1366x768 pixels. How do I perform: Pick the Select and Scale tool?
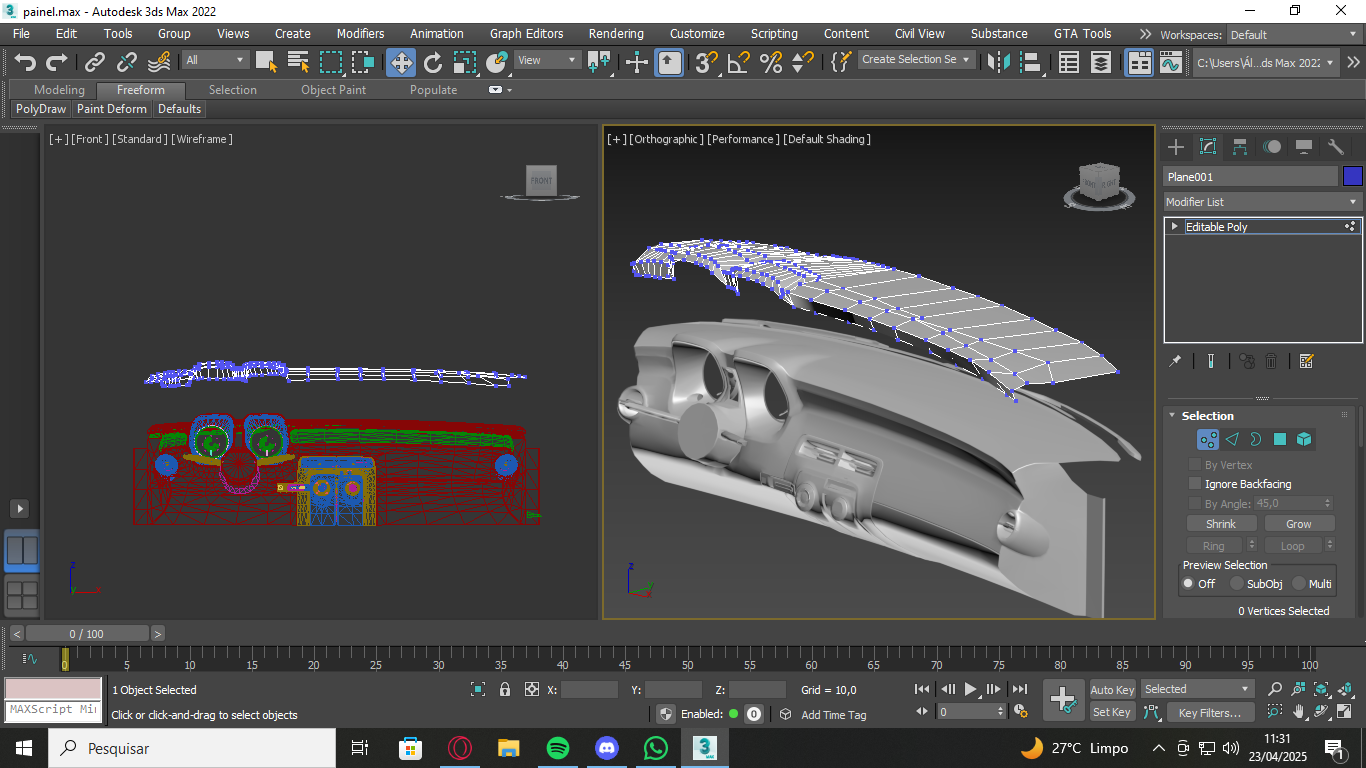tap(464, 62)
